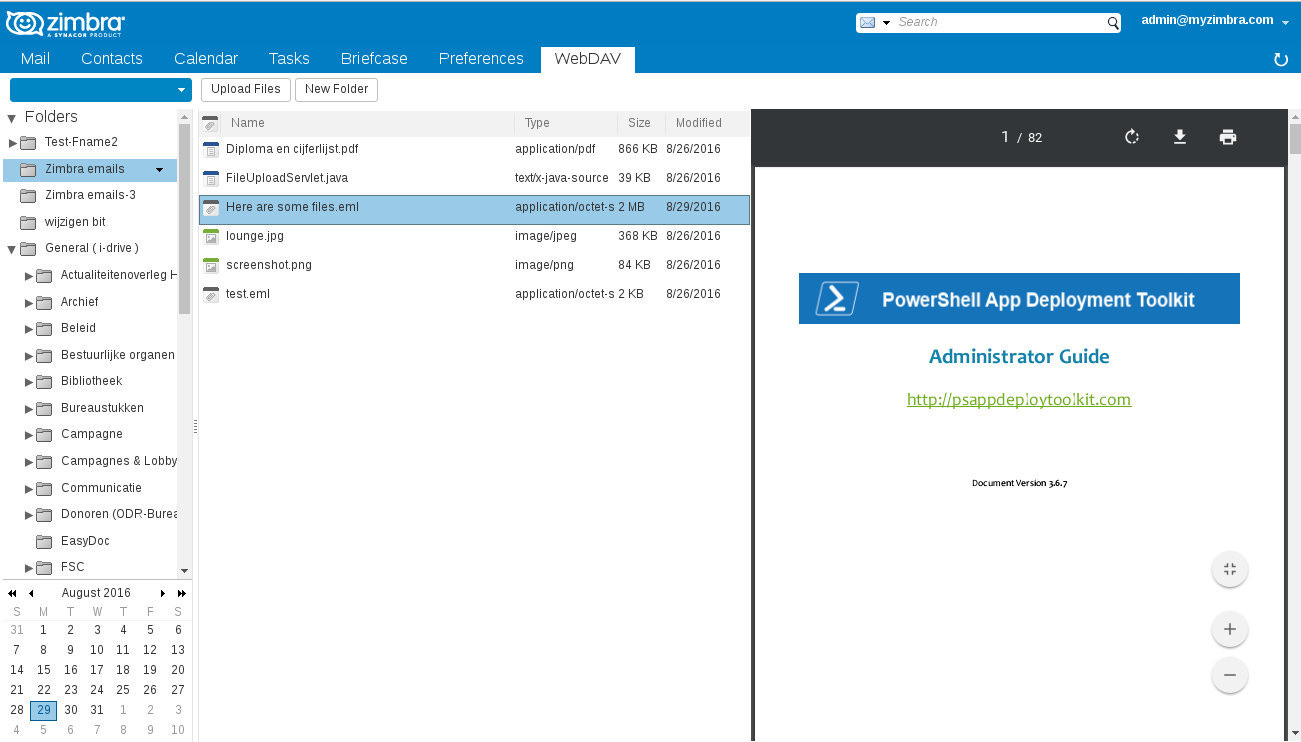
Task: Go to previous year in mini calendar
Action: (12, 593)
